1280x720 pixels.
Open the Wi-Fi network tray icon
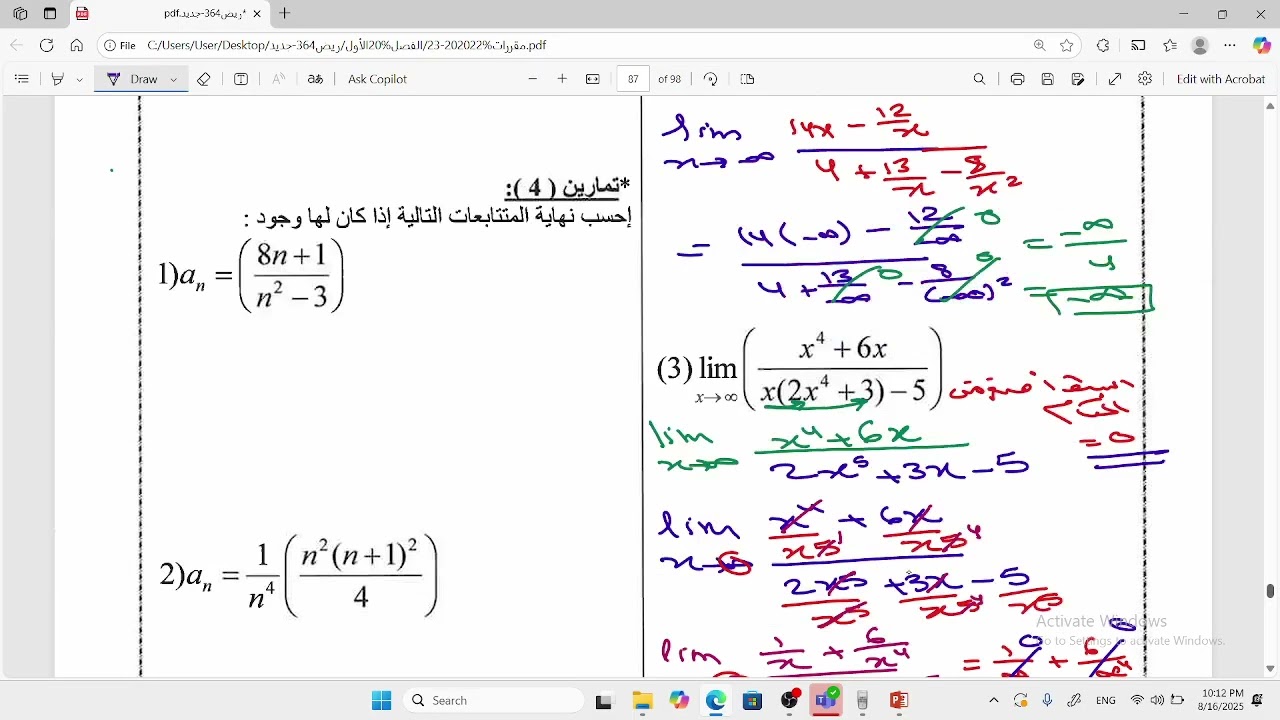point(1137,701)
